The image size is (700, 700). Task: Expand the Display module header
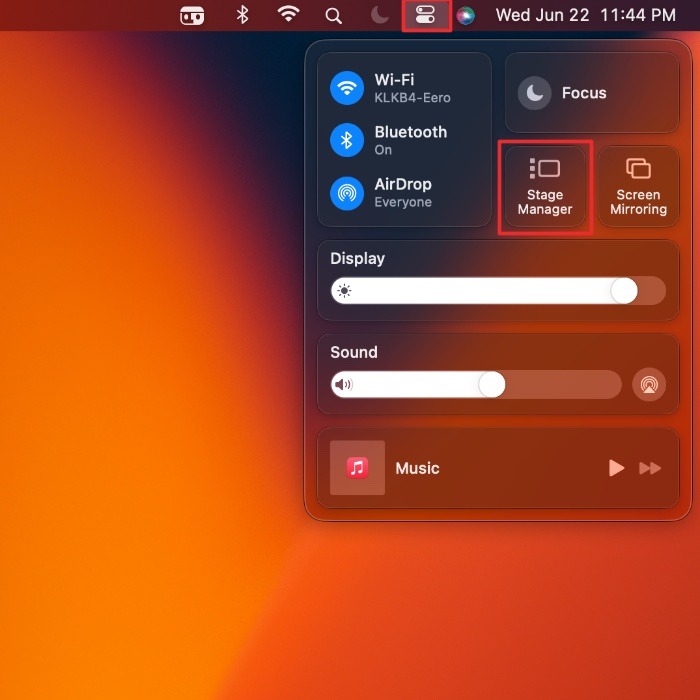(x=357, y=258)
